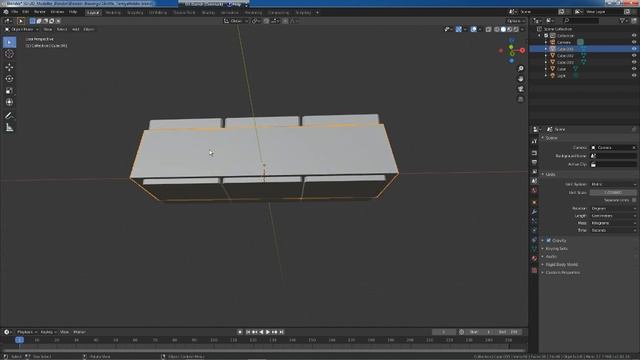The height and width of the screenshot is (360, 640).
Task: Snap view to the red X axis
Action: [x=522, y=50]
